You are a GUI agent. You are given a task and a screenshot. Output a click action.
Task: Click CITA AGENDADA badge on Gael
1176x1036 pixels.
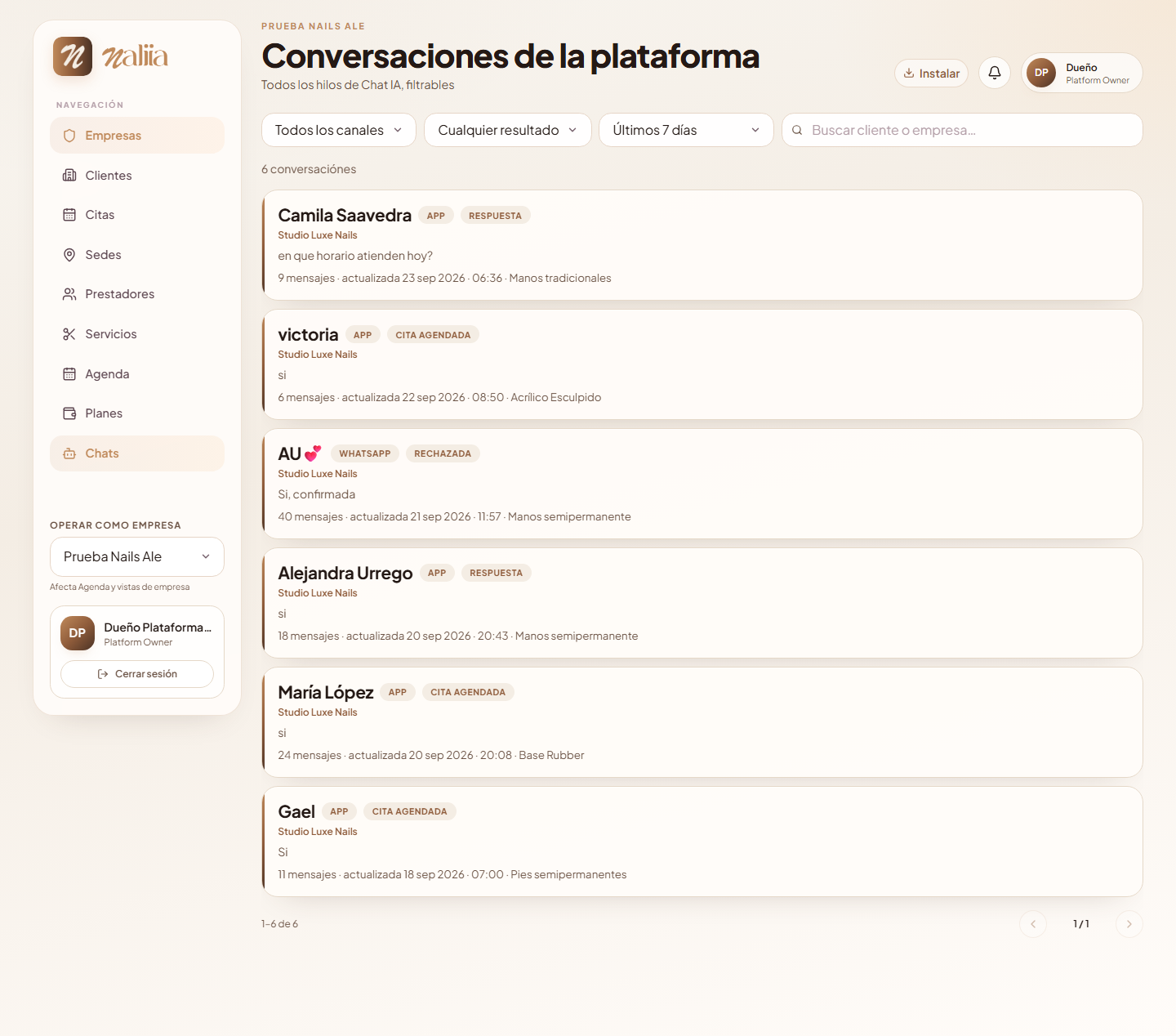pyautogui.click(x=410, y=811)
